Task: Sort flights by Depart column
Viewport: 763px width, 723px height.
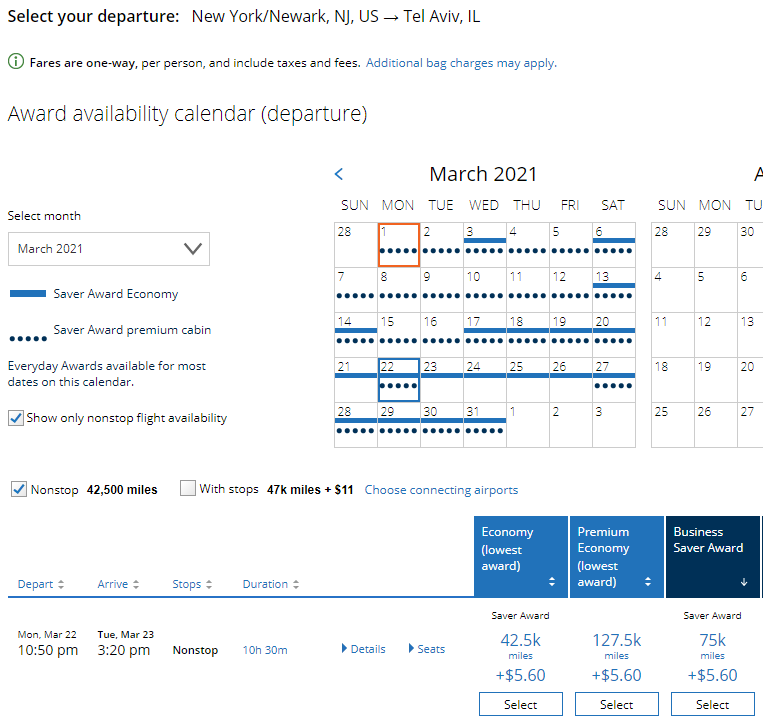Action: [41, 584]
